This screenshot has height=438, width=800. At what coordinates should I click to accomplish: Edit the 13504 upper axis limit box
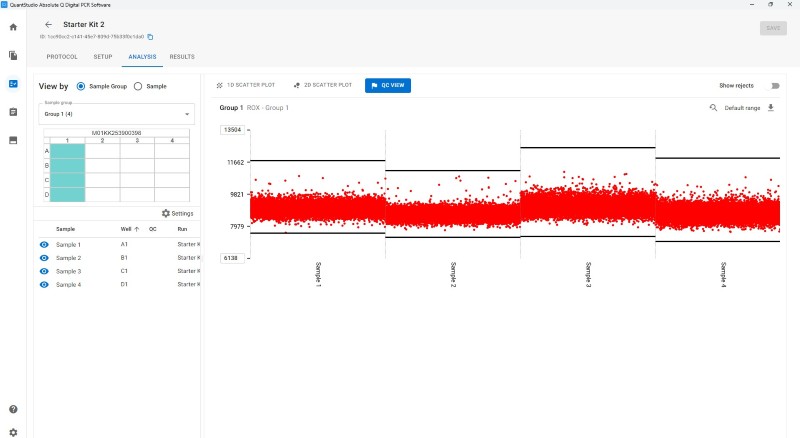coord(233,130)
